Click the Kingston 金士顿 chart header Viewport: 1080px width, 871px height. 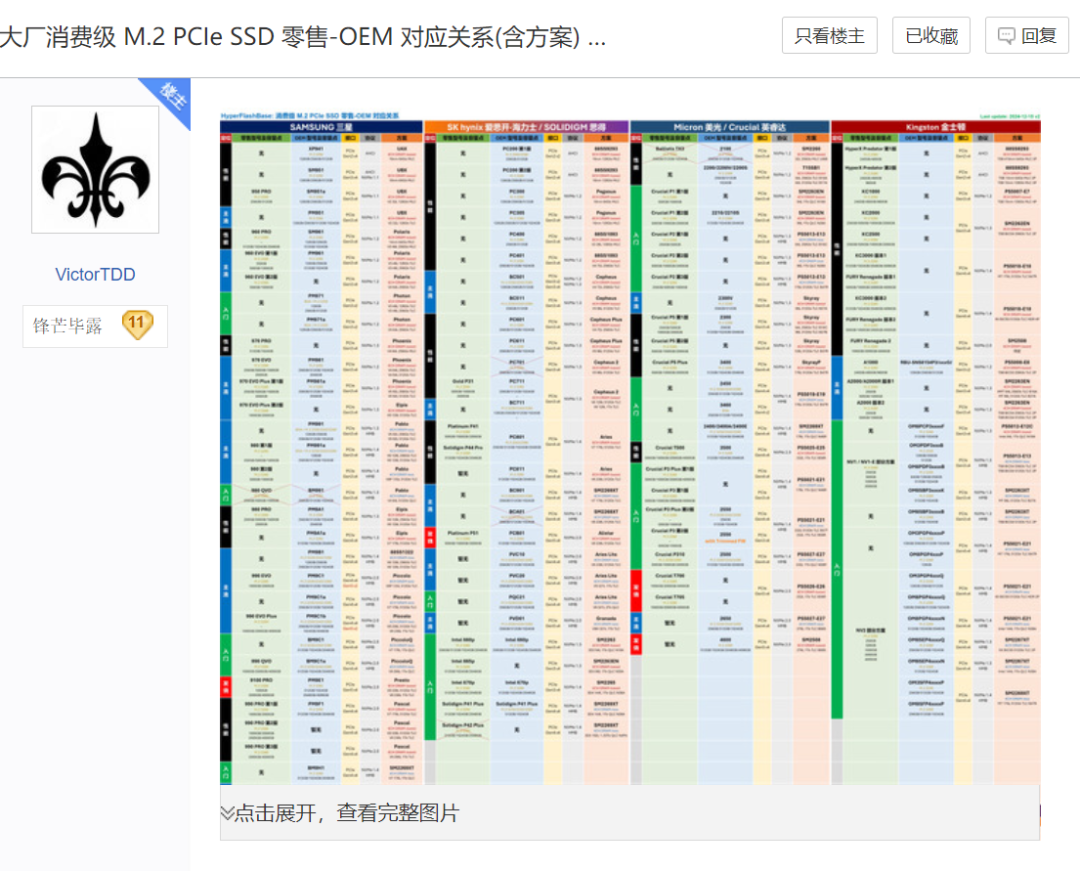tap(935, 127)
